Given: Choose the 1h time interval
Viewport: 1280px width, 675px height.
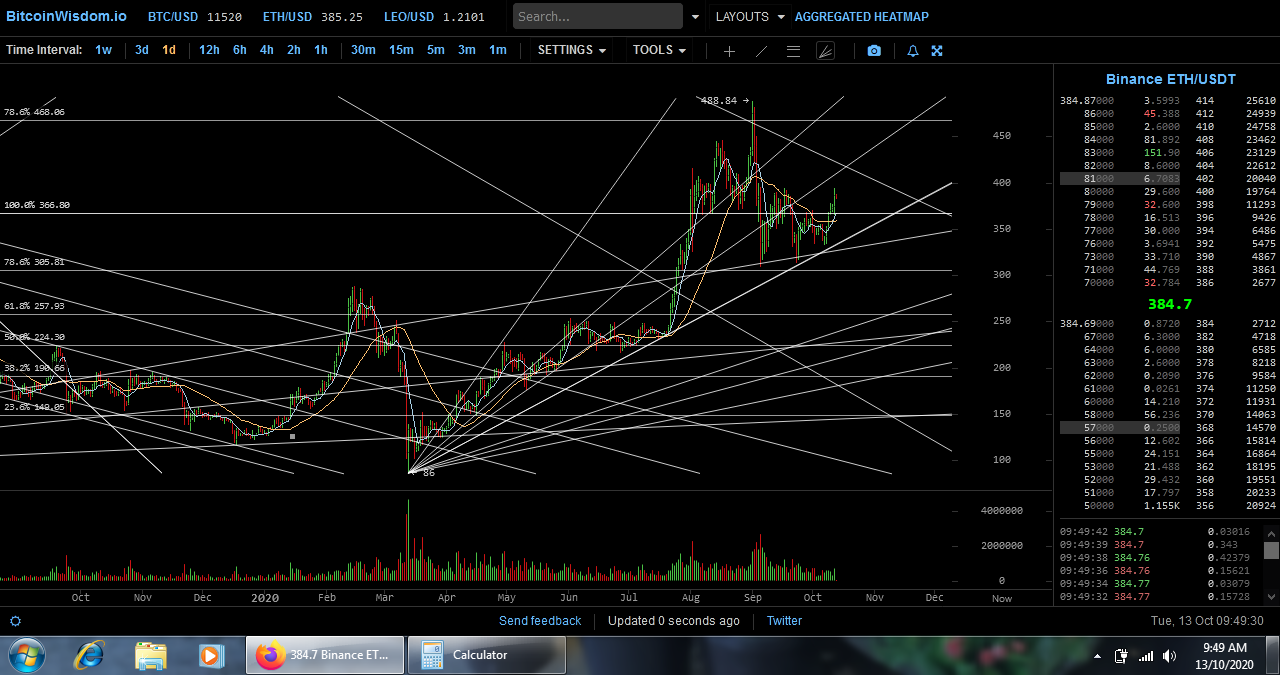Looking at the screenshot, I should point(321,50).
